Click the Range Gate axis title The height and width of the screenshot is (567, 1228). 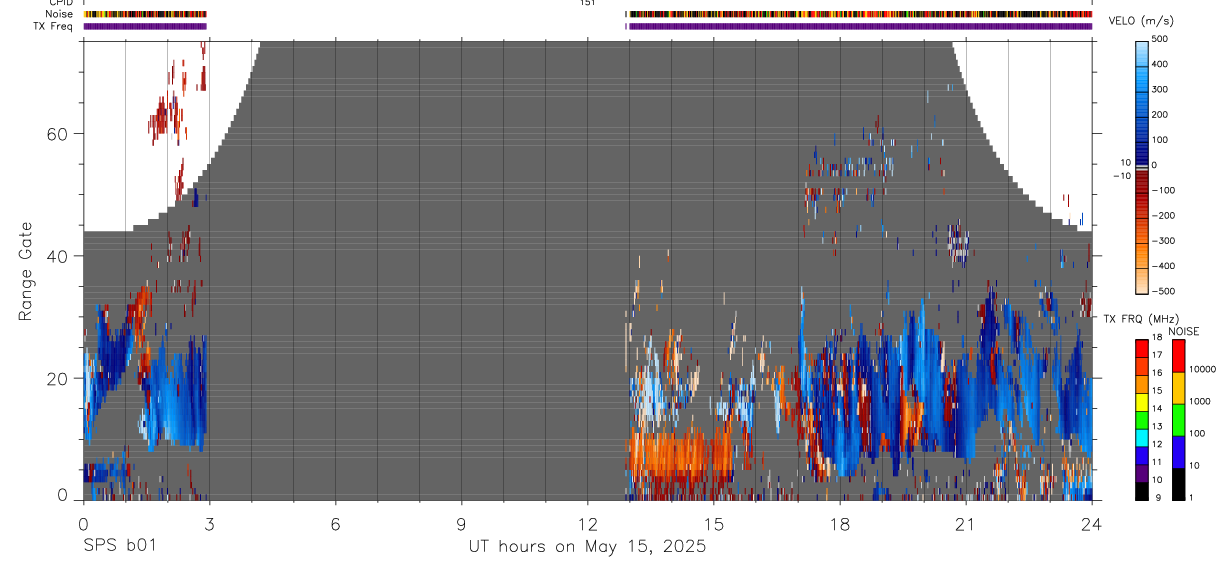pyautogui.click(x=26, y=271)
